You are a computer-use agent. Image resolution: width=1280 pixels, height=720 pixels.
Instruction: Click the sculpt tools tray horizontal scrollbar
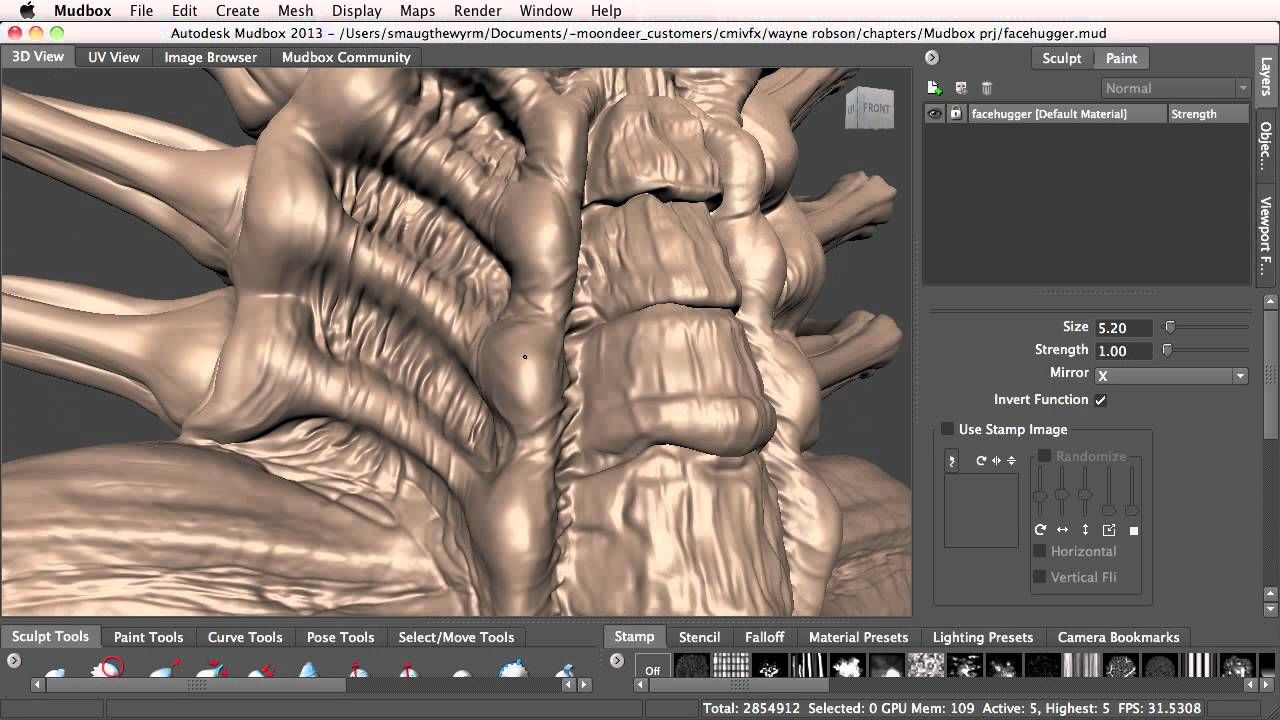(x=195, y=685)
